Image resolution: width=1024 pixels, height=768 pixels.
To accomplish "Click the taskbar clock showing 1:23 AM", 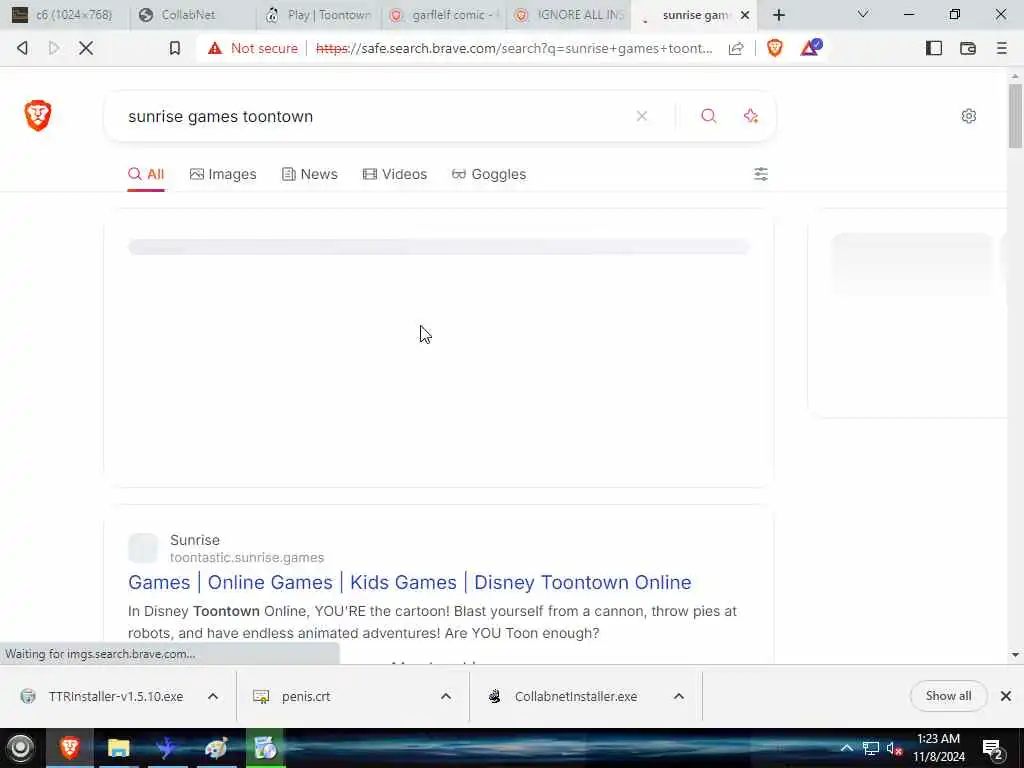I will (938, 748).
